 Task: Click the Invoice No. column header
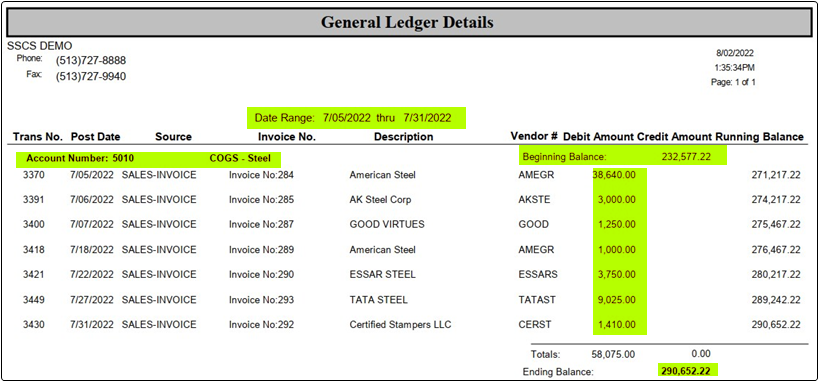point(287,137)
